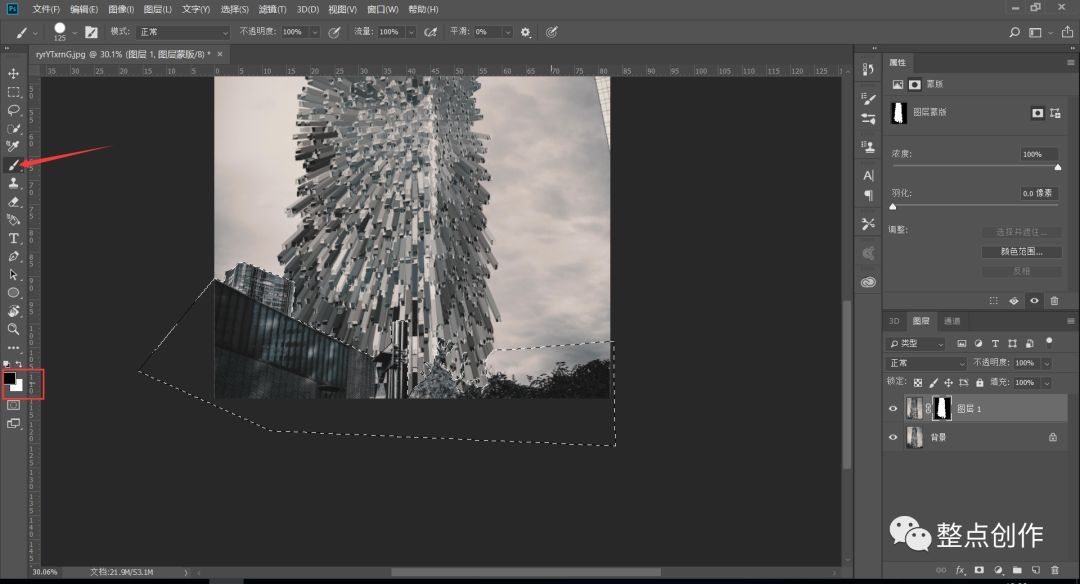This screenshot has width=1080, height=584.
Task: Select the Lasso tool
Action: pyautogui.click(x=13, y=110)
